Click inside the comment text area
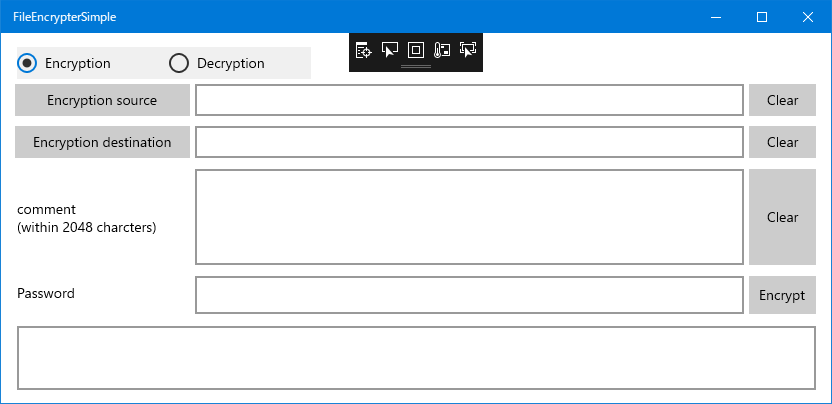Screen dimensions: 832x404 469,217
